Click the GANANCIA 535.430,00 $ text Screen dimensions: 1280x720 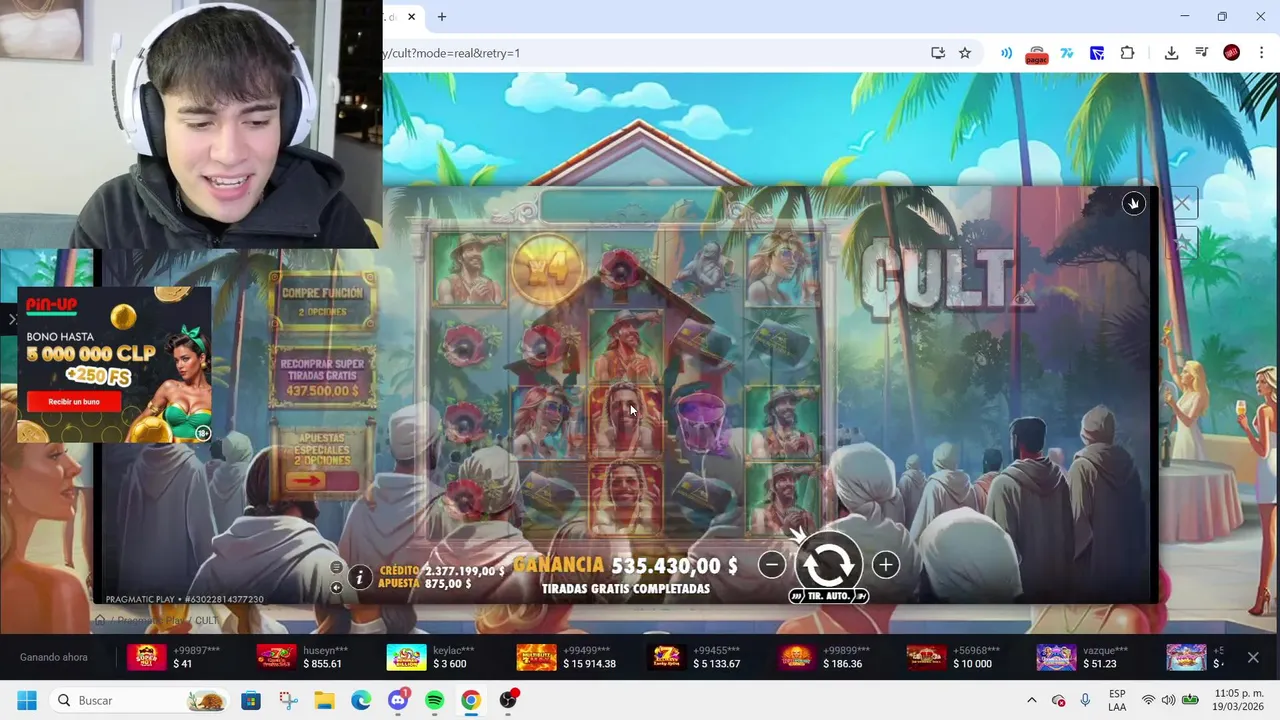[625, 566]
